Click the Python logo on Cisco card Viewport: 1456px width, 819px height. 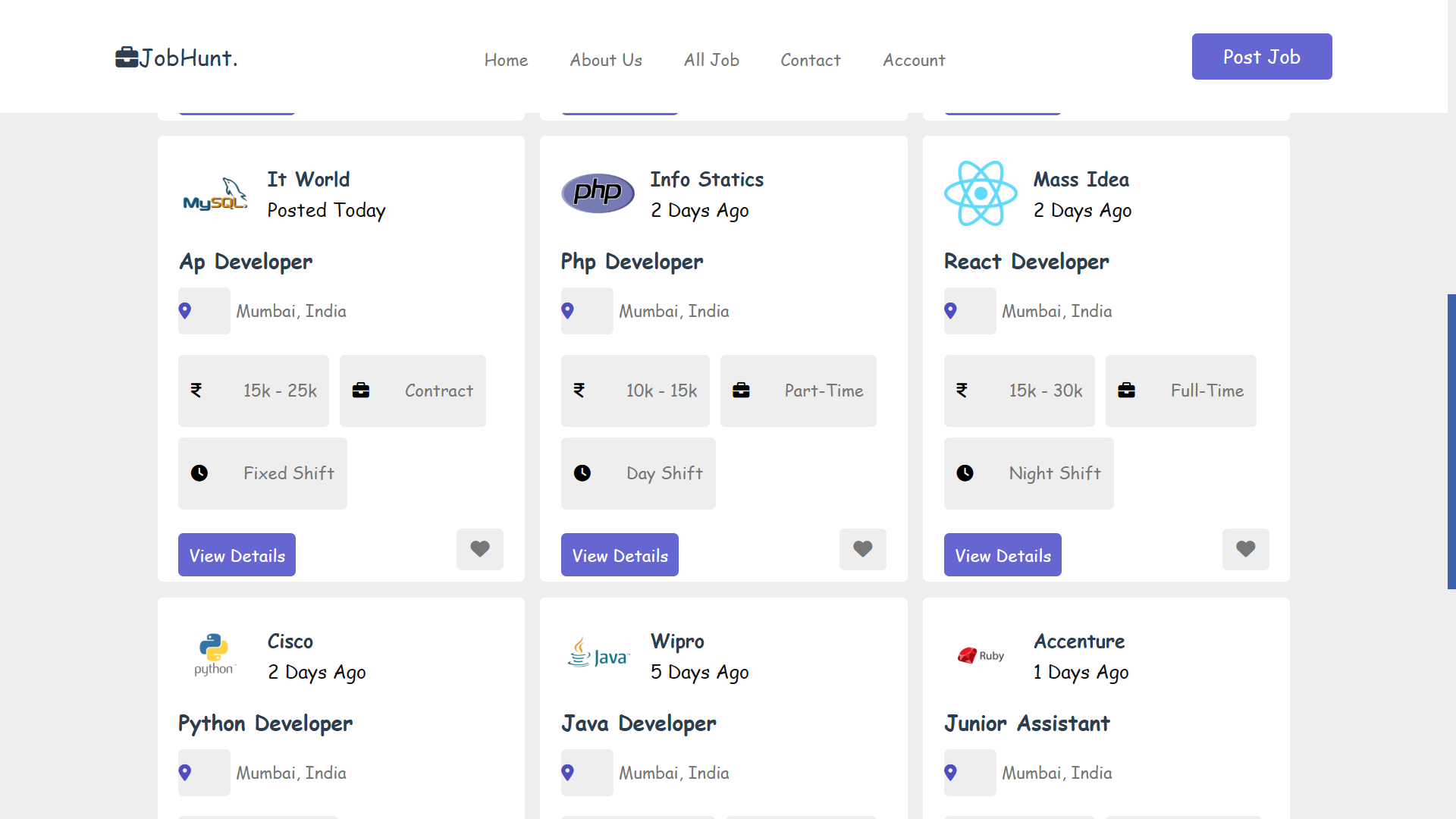(215, 655)
